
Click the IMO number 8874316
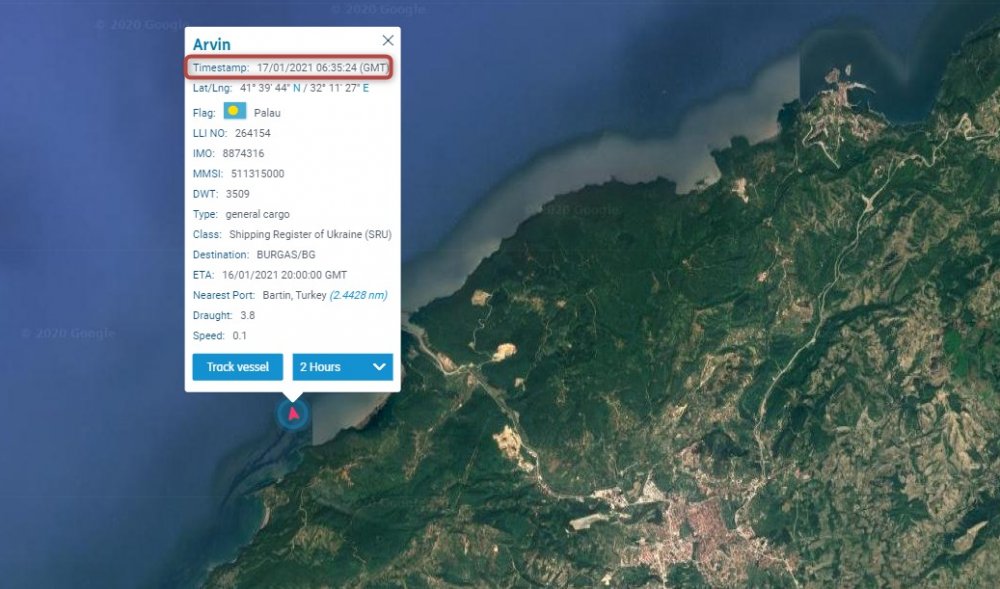[243, 153]
